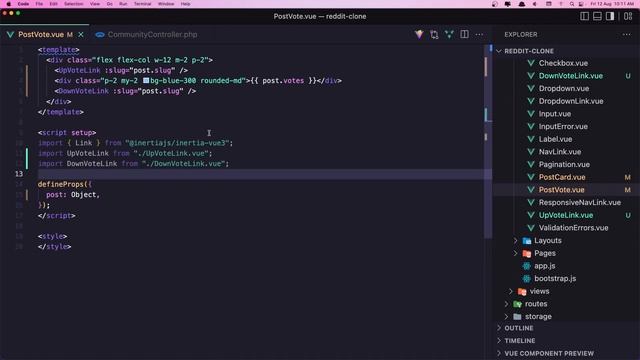
Task: Open ResponsiveNavLink.vue file
Action: 580,202
